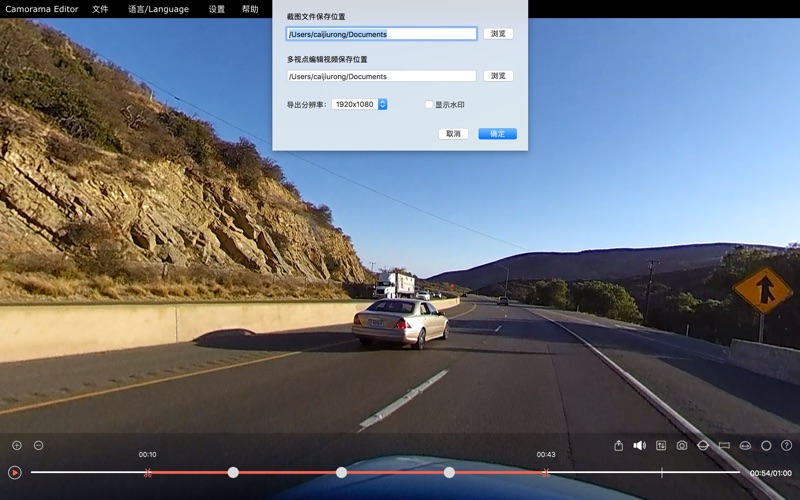Viewport: 800px width, 500px height.
Task: Click 浏览 for multi-view video save location
Action: click(x=498, y=76)
